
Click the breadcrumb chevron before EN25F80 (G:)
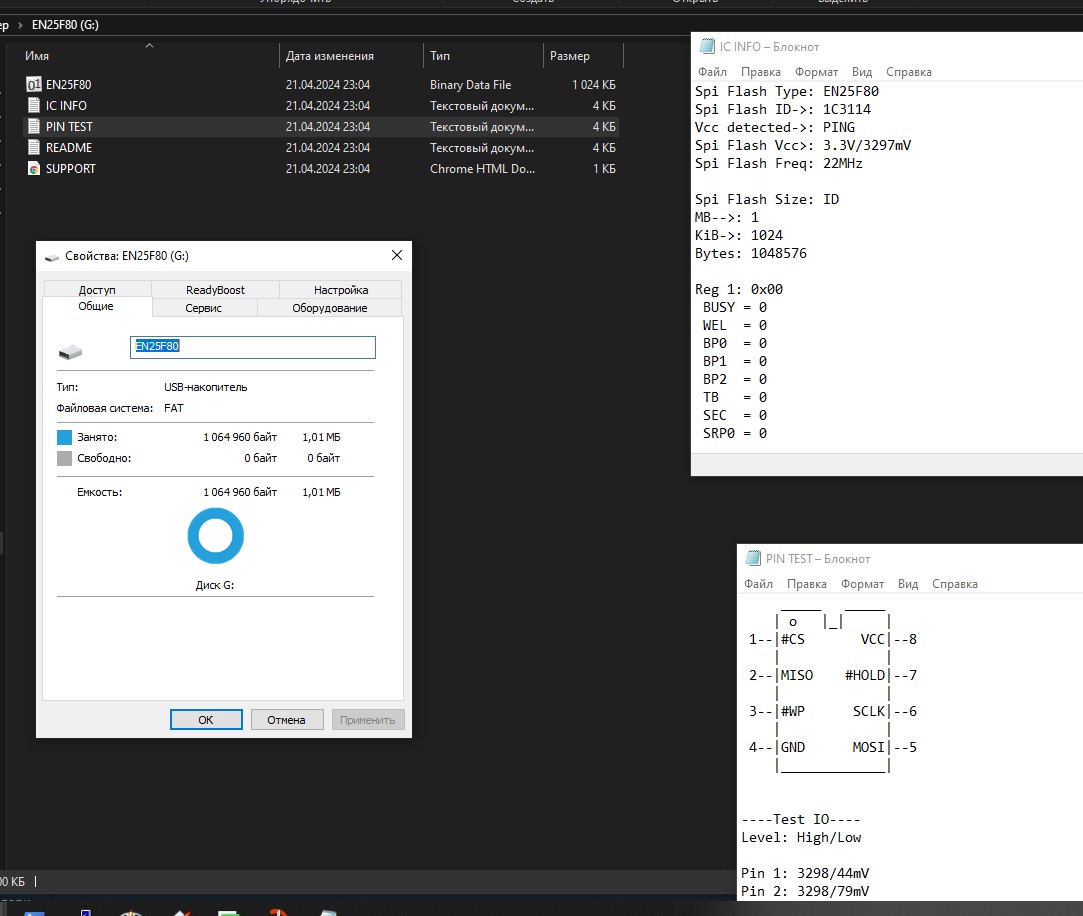[x=20, y=25]
